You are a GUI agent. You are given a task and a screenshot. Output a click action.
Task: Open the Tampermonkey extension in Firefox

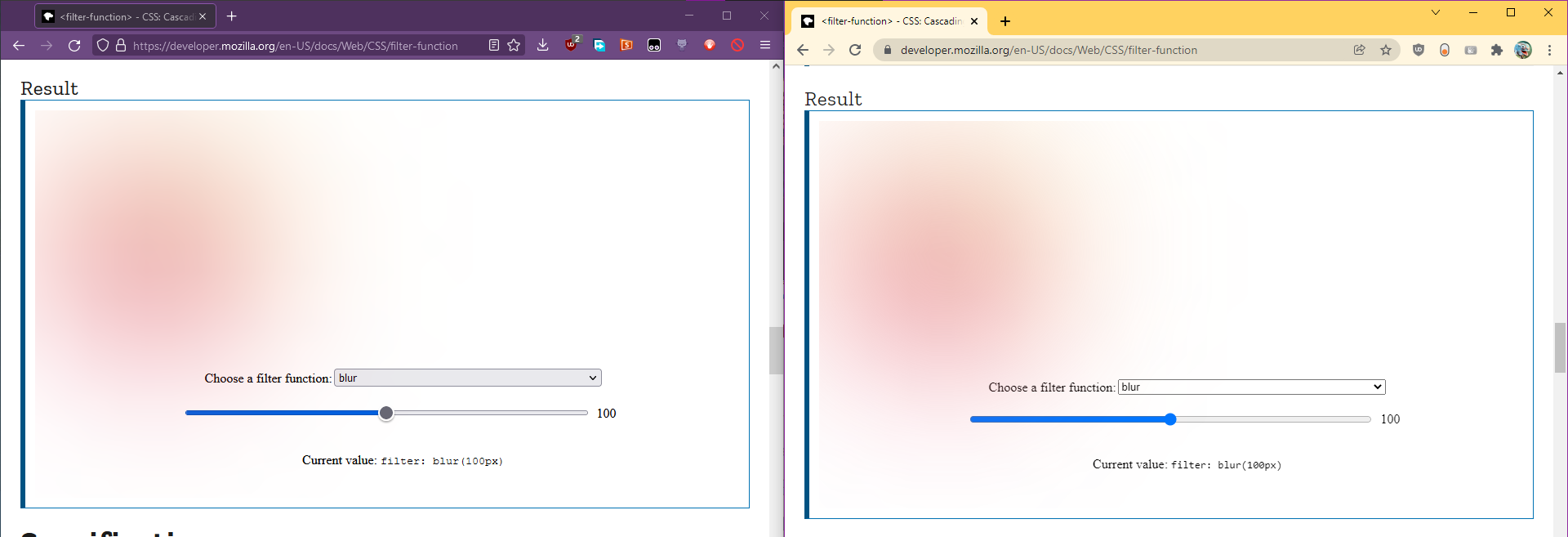654,45
